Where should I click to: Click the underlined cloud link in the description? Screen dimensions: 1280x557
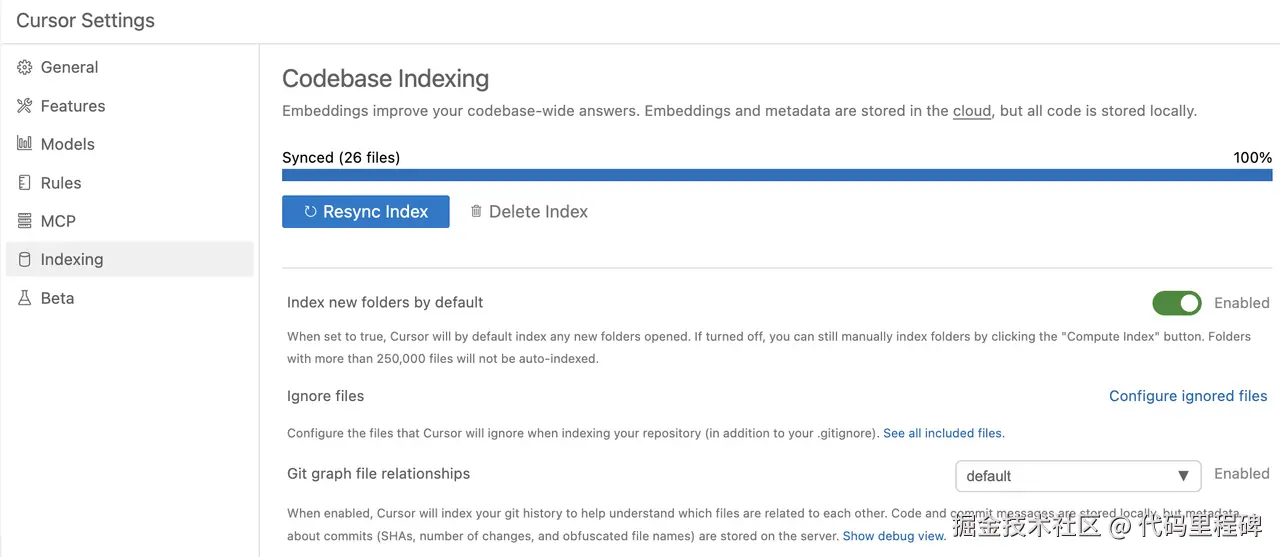click(x=972, y=111)
